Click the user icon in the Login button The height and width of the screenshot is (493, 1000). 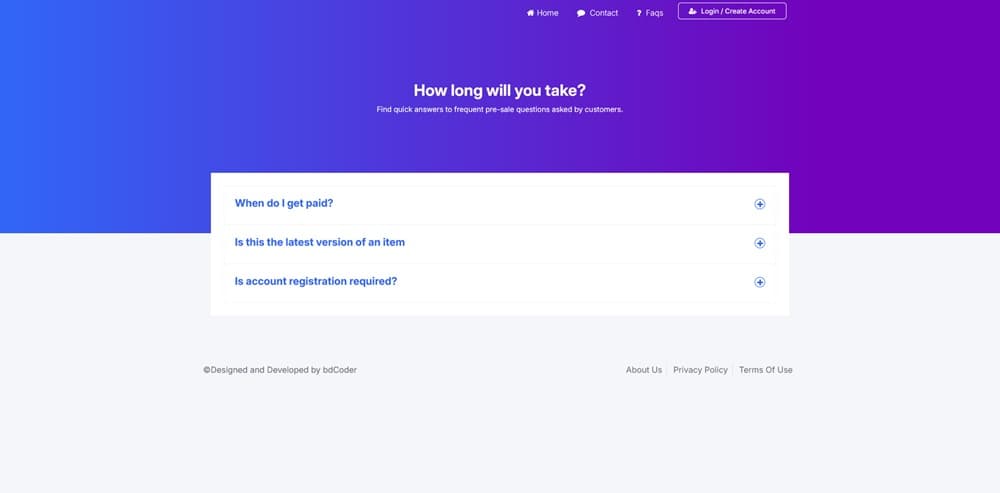pyautogui.click(x=693, y=11)
